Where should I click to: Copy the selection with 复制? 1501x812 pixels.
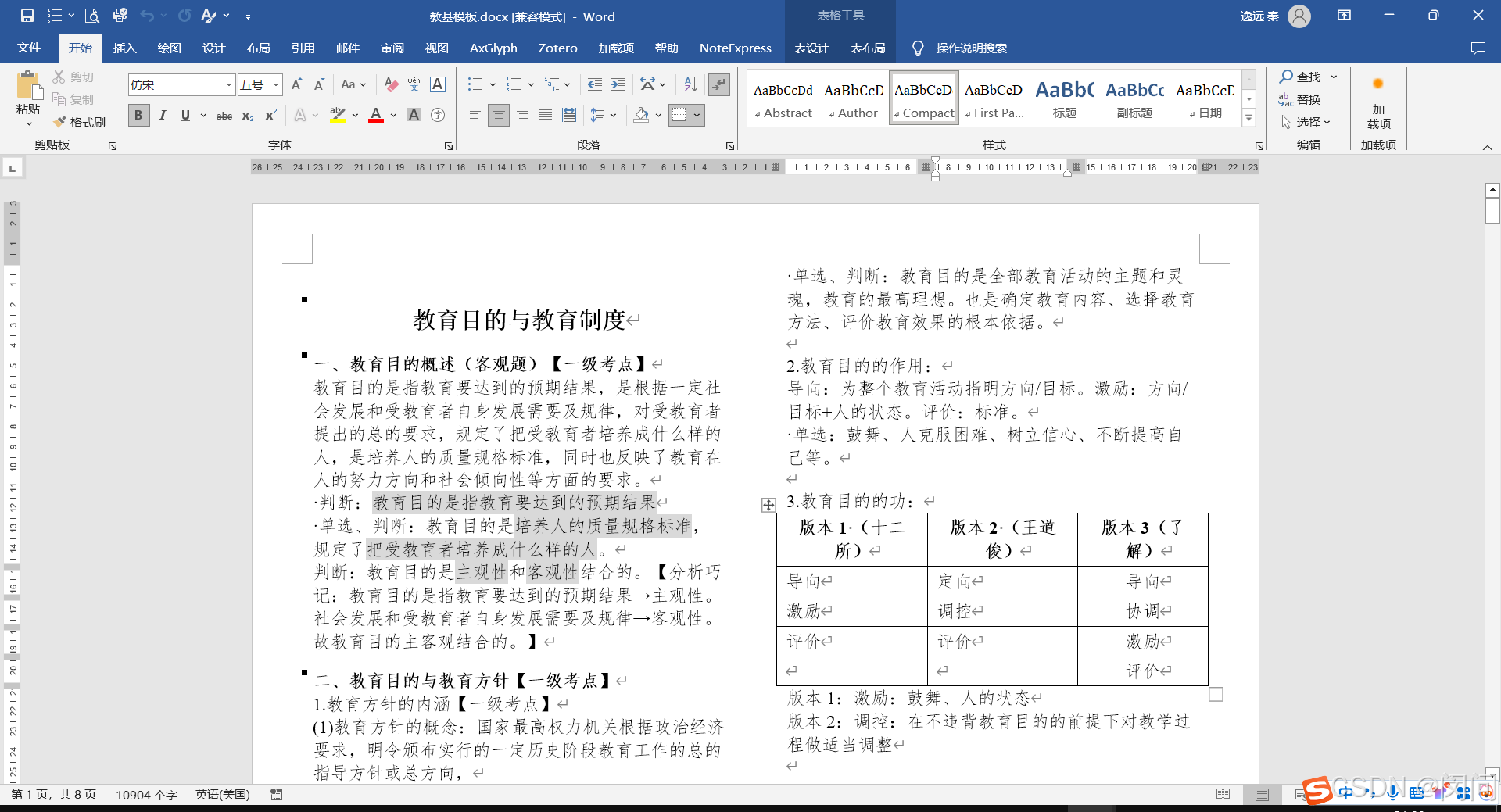point(73,99)
